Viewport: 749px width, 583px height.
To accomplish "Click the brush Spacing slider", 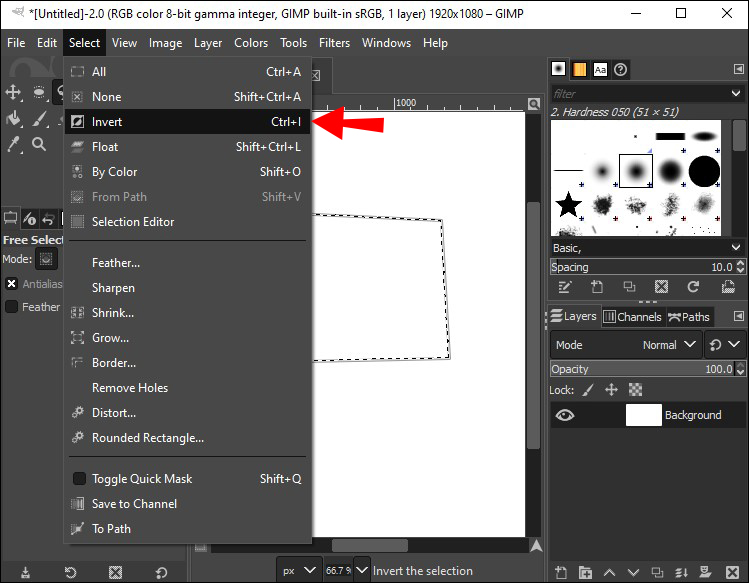I will point(642,267).
